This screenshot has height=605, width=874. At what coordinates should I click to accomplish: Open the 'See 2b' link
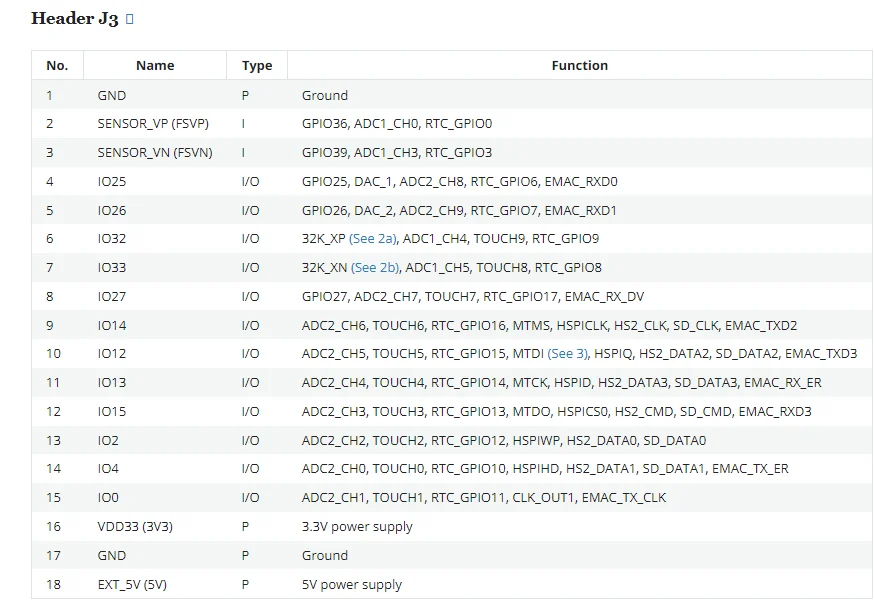375,268
